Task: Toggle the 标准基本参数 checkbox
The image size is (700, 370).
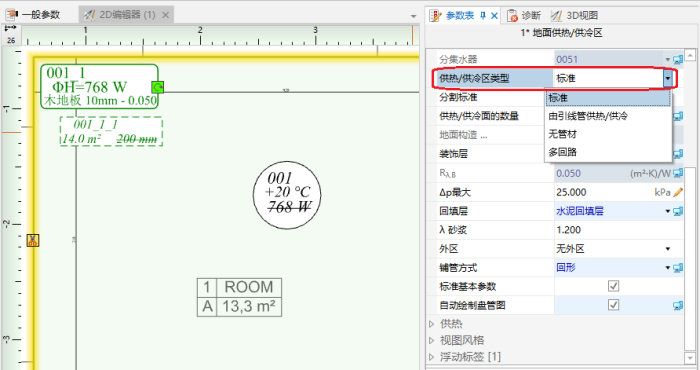Action: point(613,286)
